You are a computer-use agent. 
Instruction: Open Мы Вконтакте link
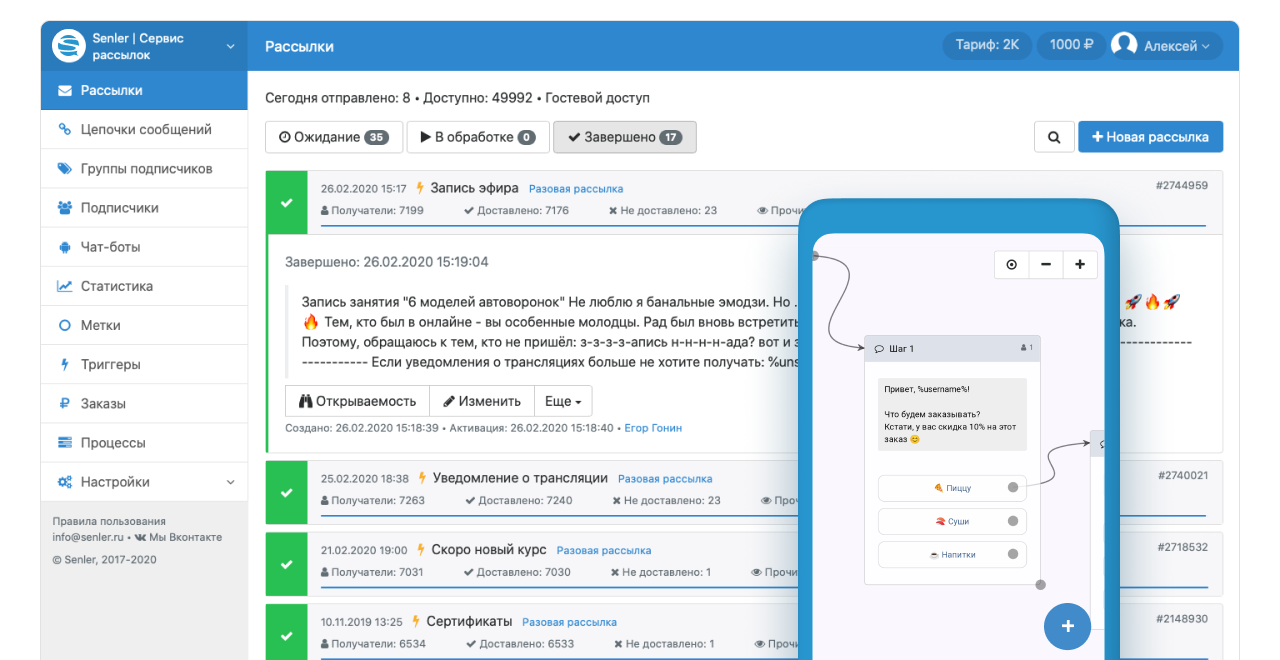[179, 537]
